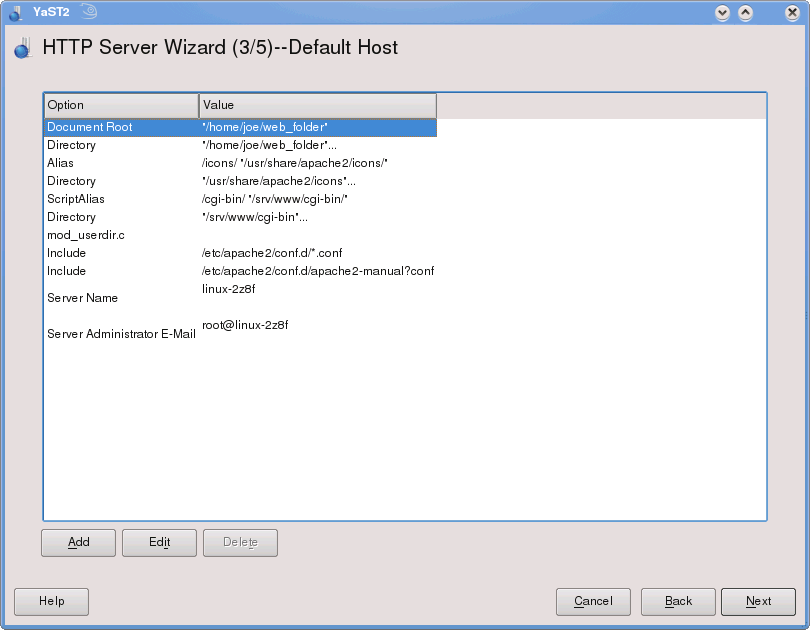
Task: Open Help for the wizard
Action: point(51,602)
